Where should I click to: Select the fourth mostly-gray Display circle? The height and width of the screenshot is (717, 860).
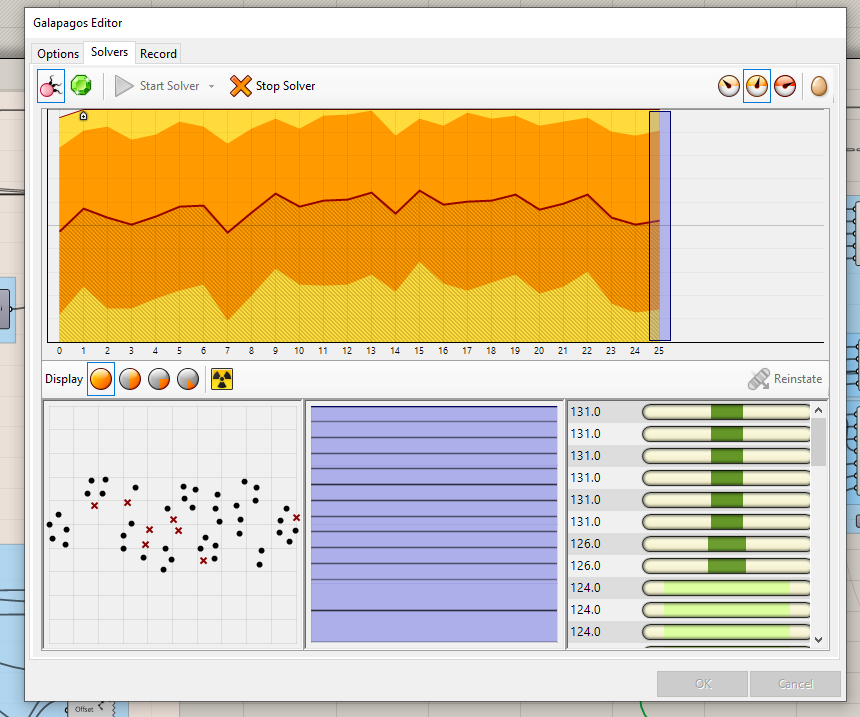pyautogui.click(x=188, y=380)
